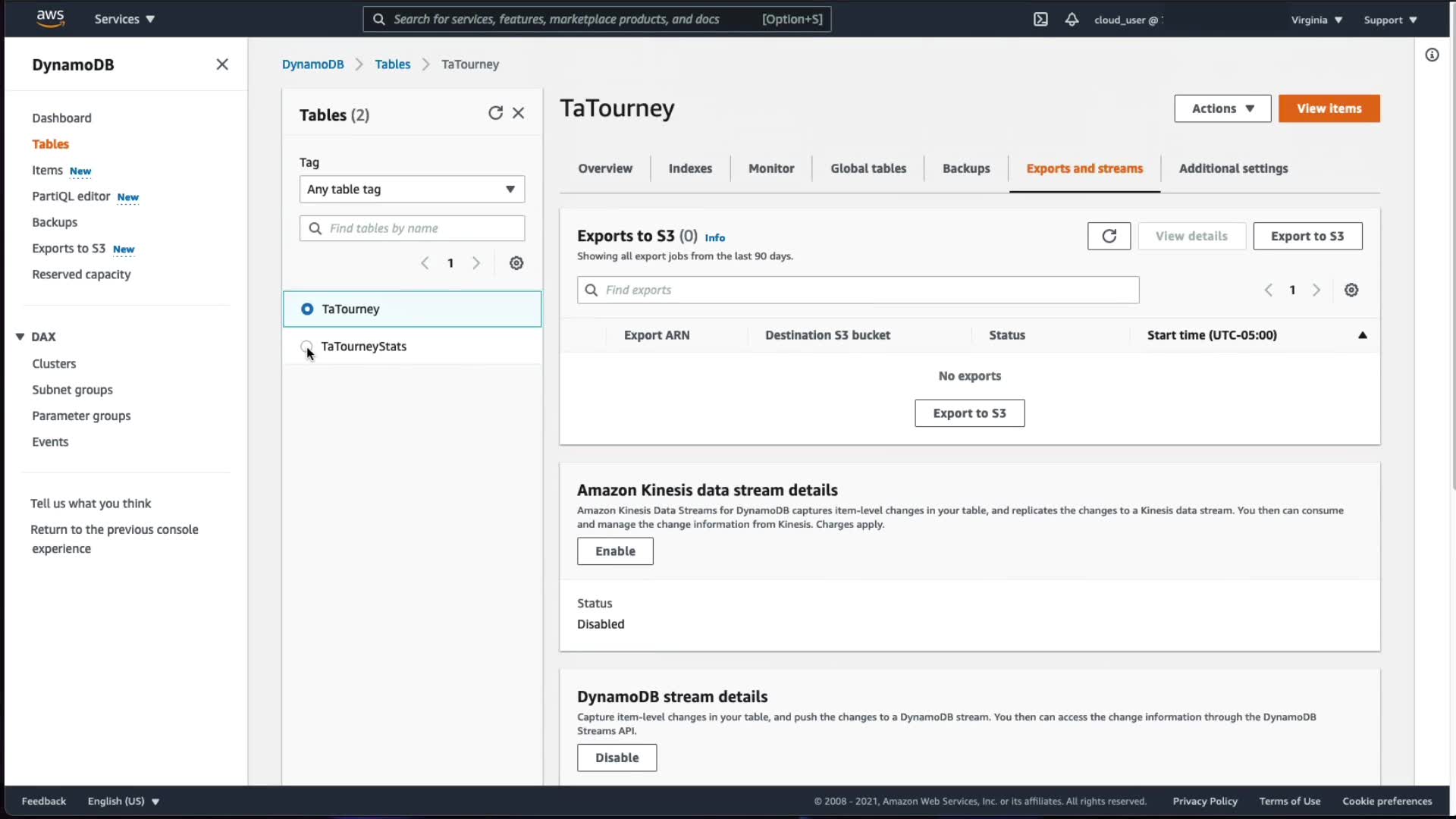
Task: Click the notifications bell icon
Action: pos(1072,20)
